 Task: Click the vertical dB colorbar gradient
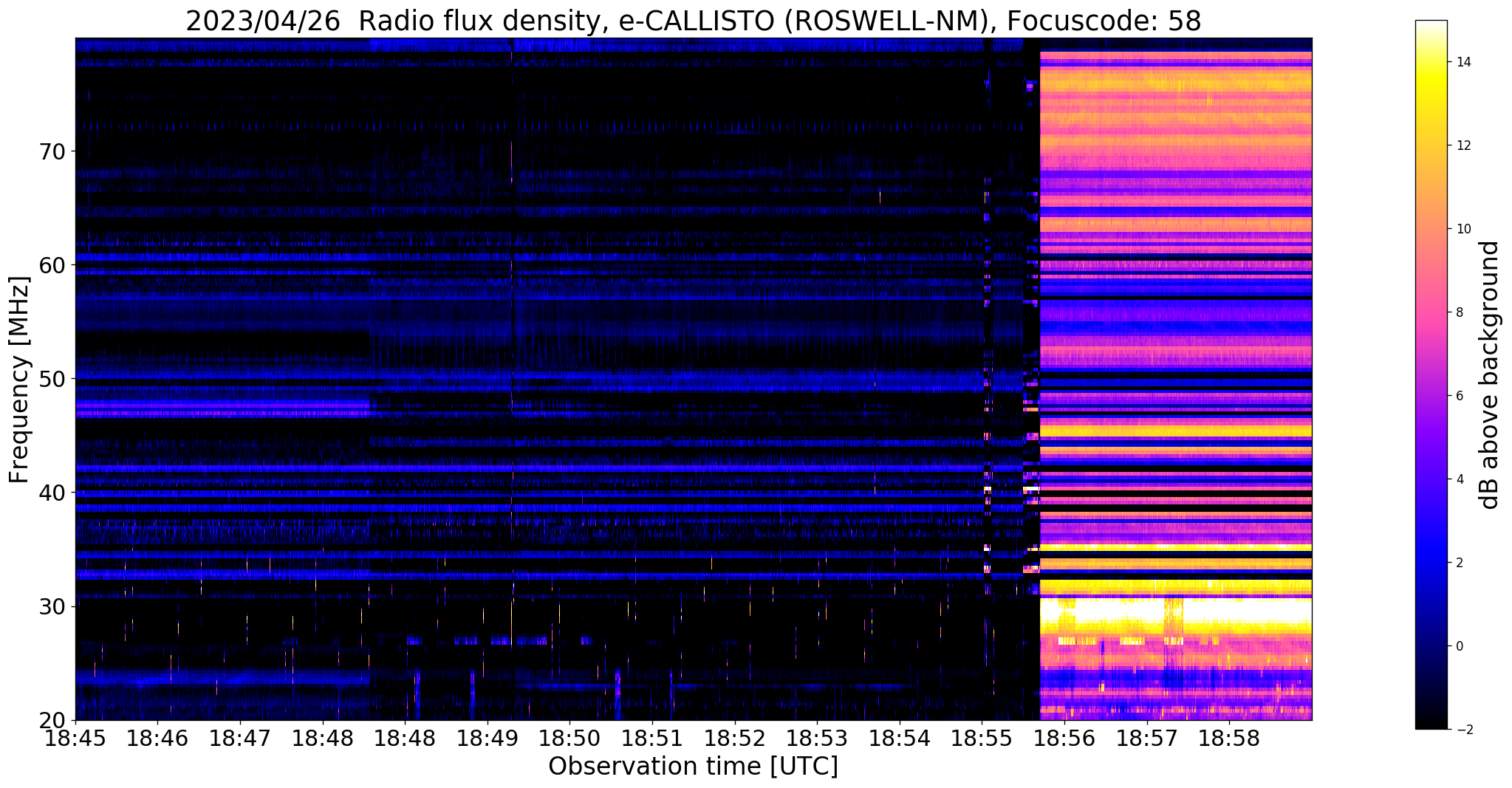coord(1431,374)
